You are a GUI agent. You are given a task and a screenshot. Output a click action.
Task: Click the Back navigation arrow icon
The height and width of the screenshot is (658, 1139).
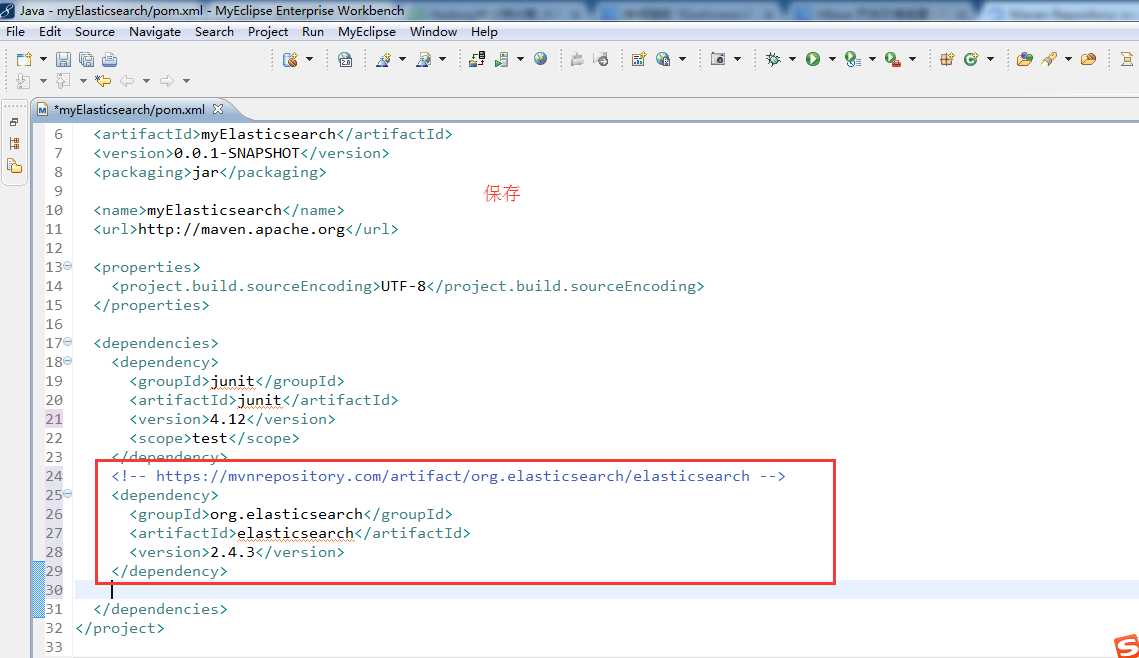click(127, 81)
